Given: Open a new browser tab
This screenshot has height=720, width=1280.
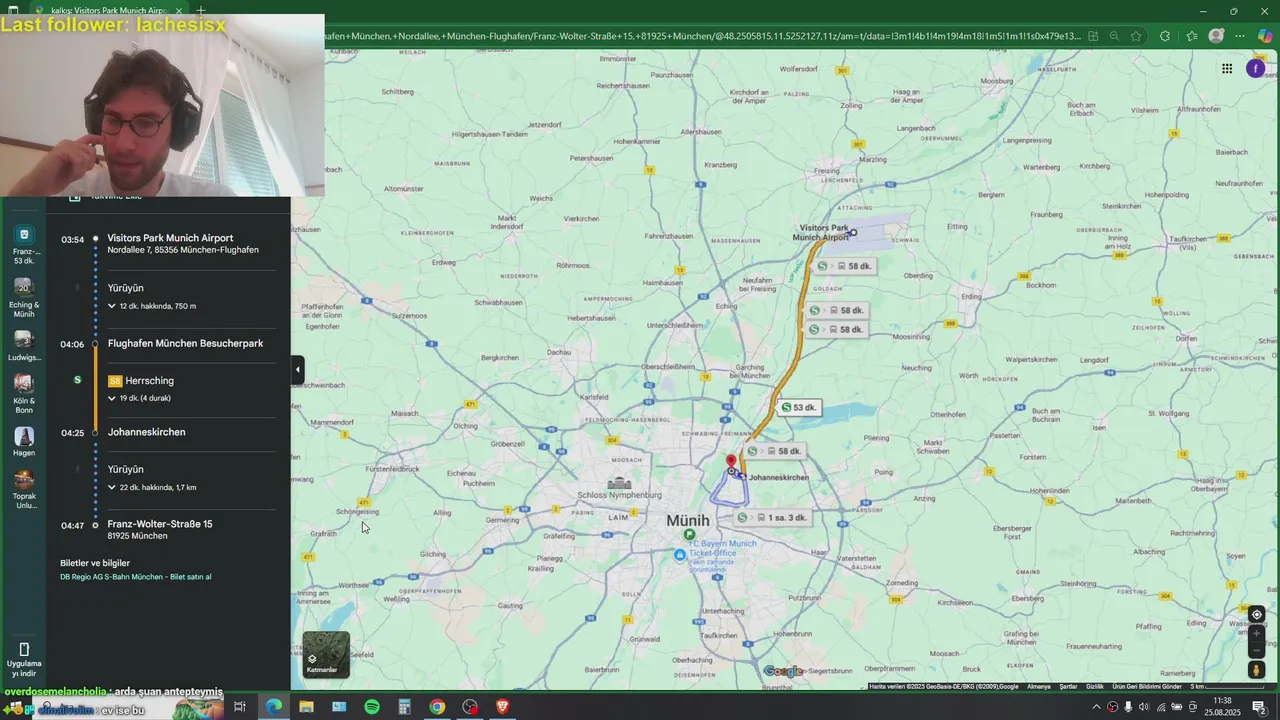Looking at the screenshot, I should tap(201, 10).
